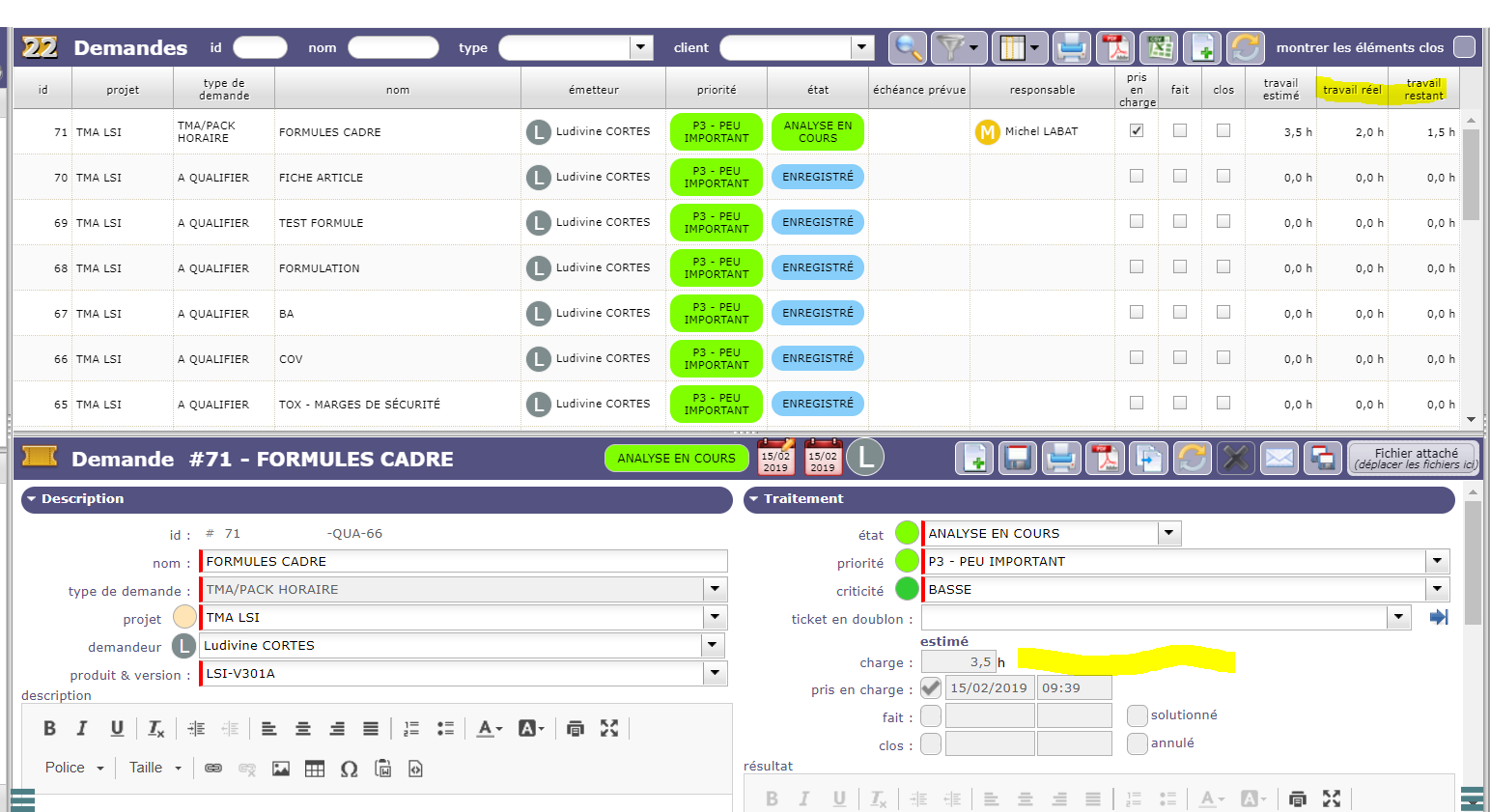The width and height of the screenshot is (1490, 812).
Task: Click the green priorité color indicator
Action: 907,561
